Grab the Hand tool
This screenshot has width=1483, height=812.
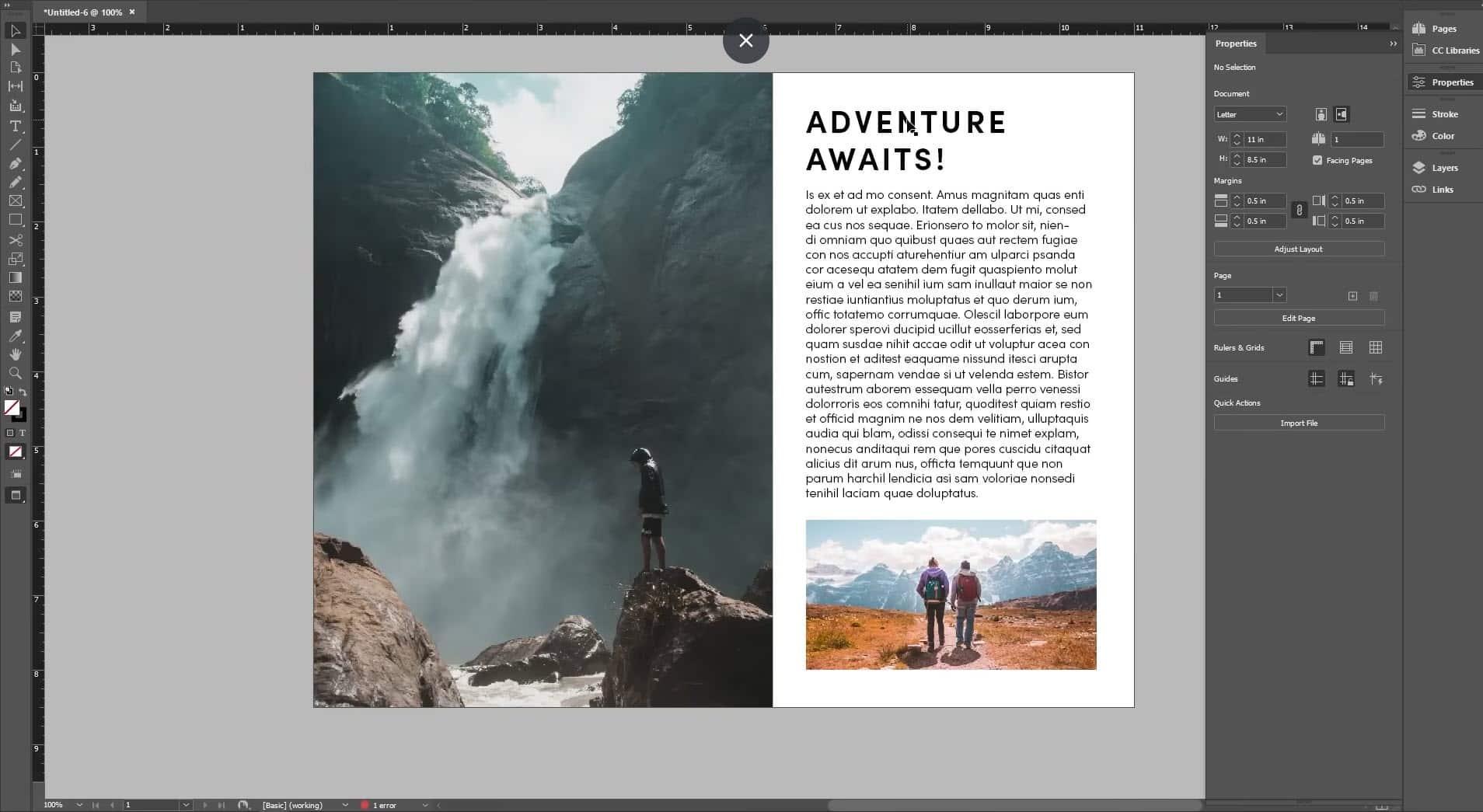(x=14, y=354)
